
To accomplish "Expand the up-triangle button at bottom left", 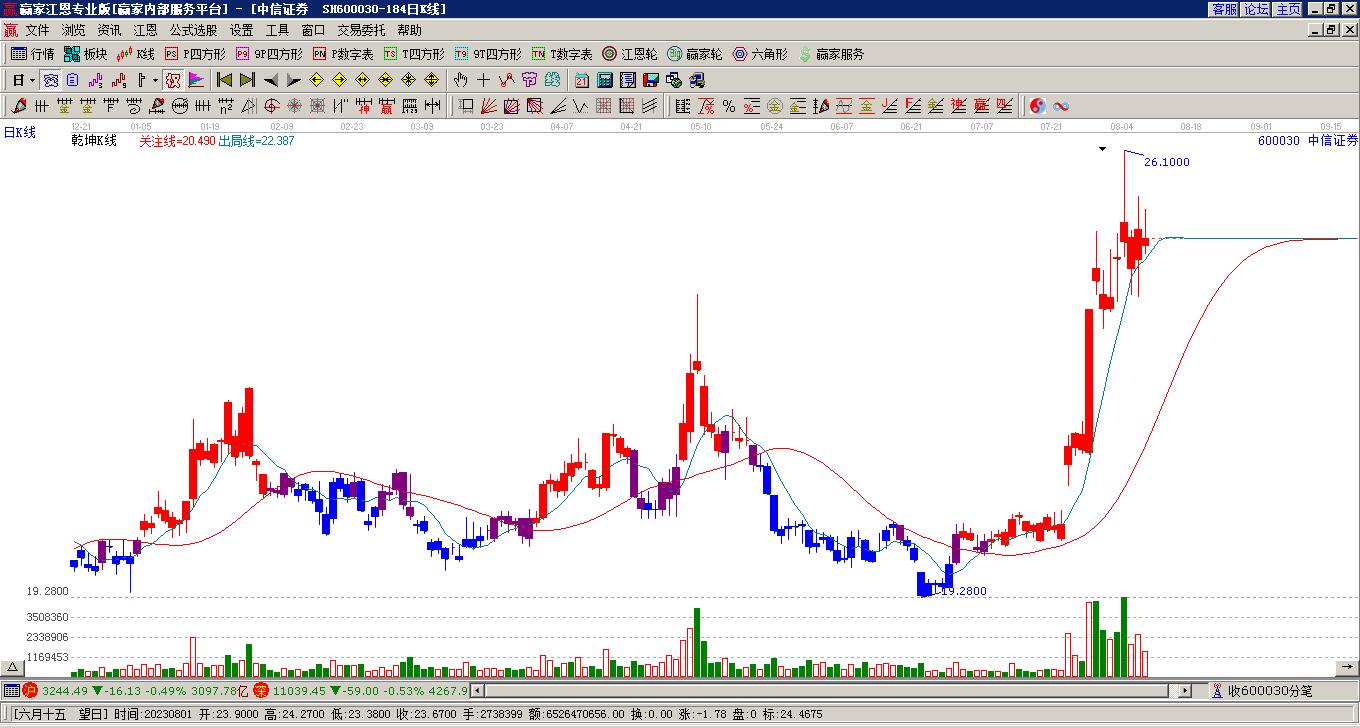I will pos(12,667).
